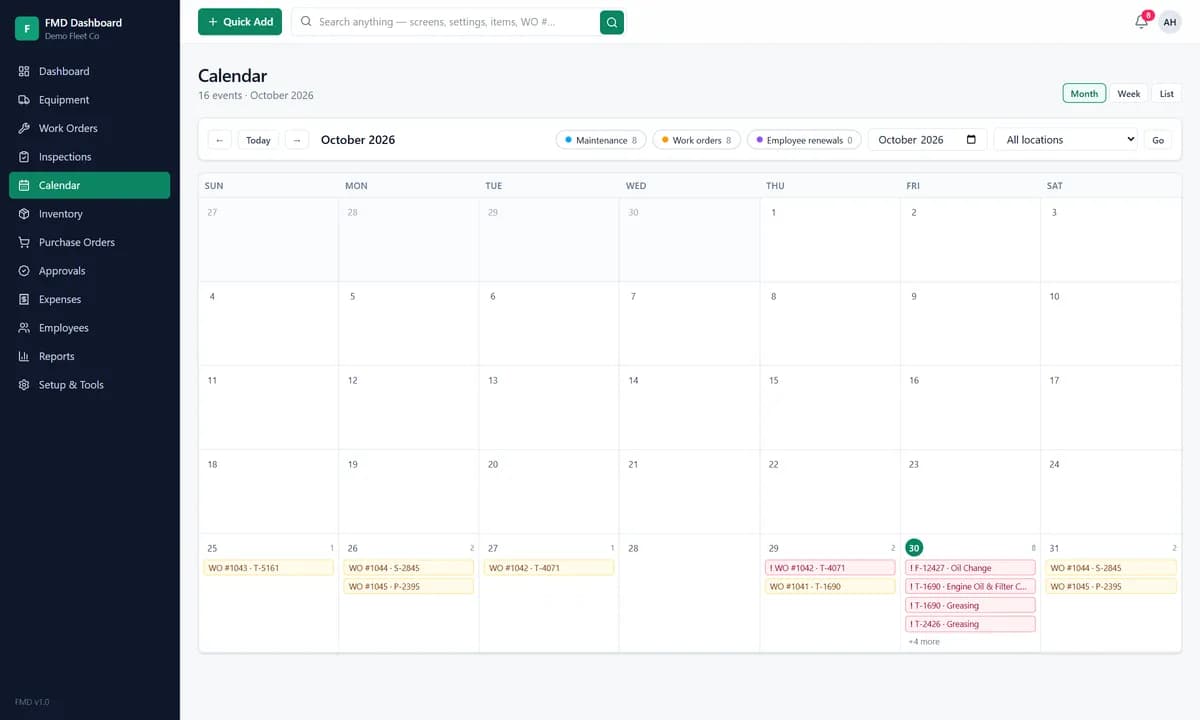
Task: Click the Today button
Action: (x=258, y=140)
